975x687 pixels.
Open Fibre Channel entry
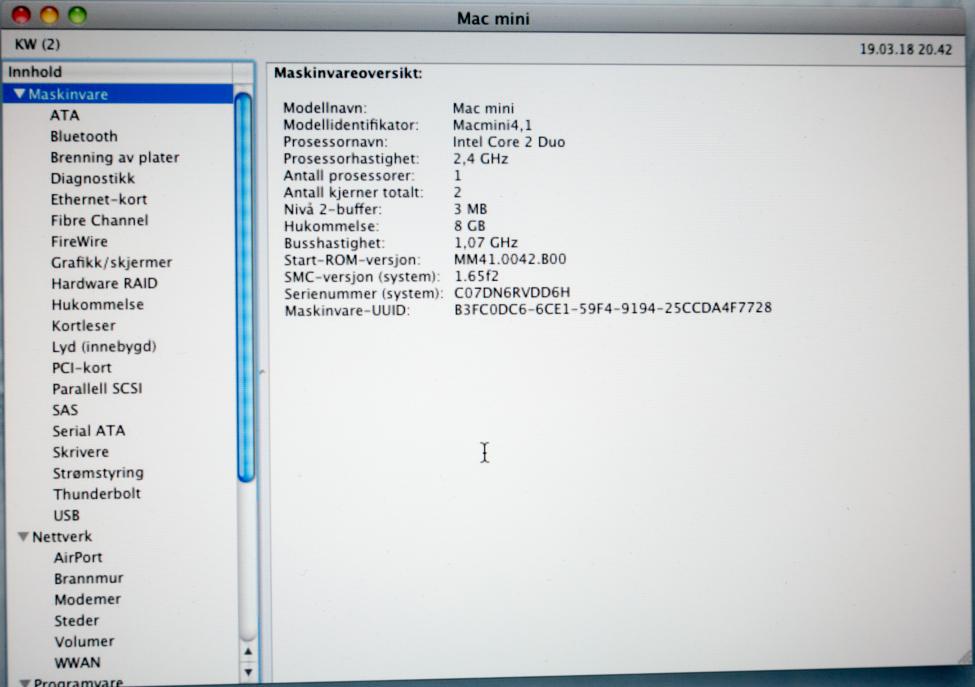(99, 221)
